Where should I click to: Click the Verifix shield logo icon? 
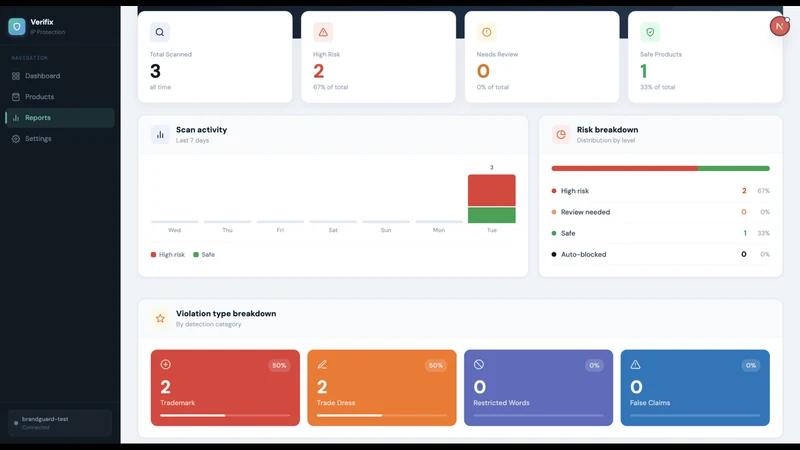point(17,27)
